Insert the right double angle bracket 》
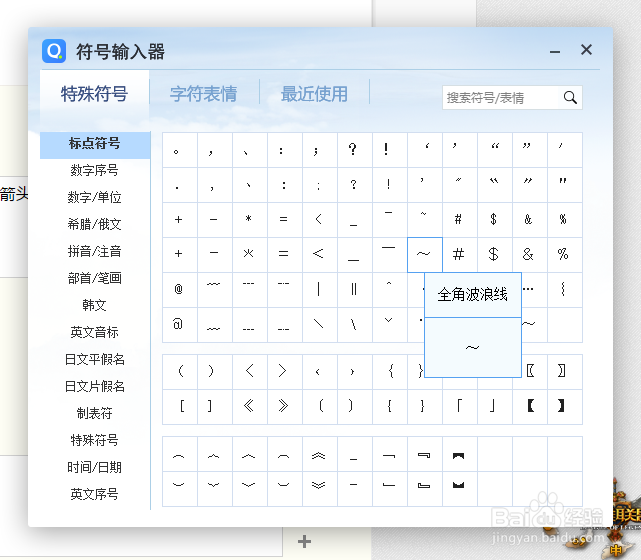641x560 pixels. [x=285, y=407]
